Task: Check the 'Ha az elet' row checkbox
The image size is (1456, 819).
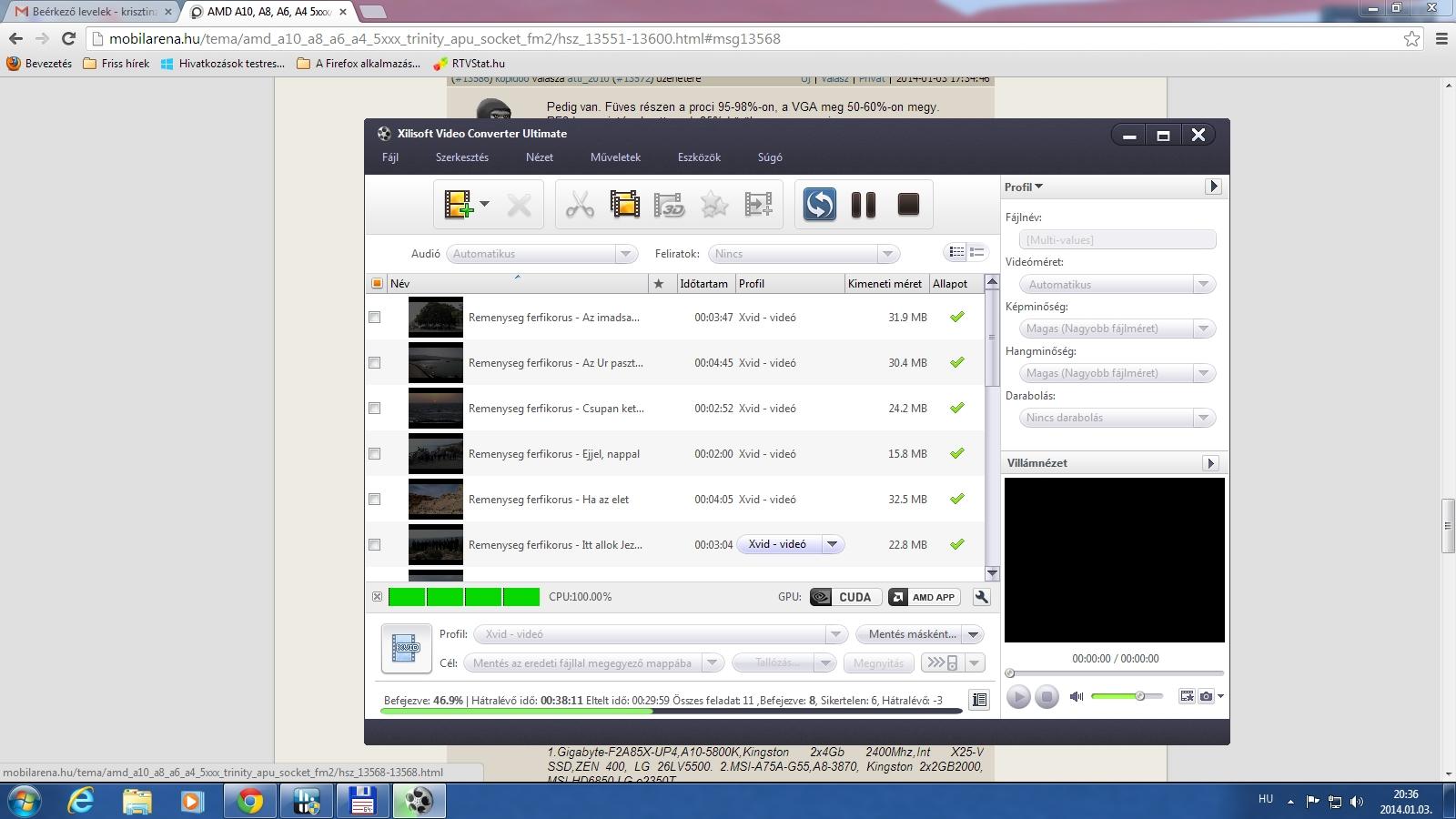Action: (x=374, y=500)
